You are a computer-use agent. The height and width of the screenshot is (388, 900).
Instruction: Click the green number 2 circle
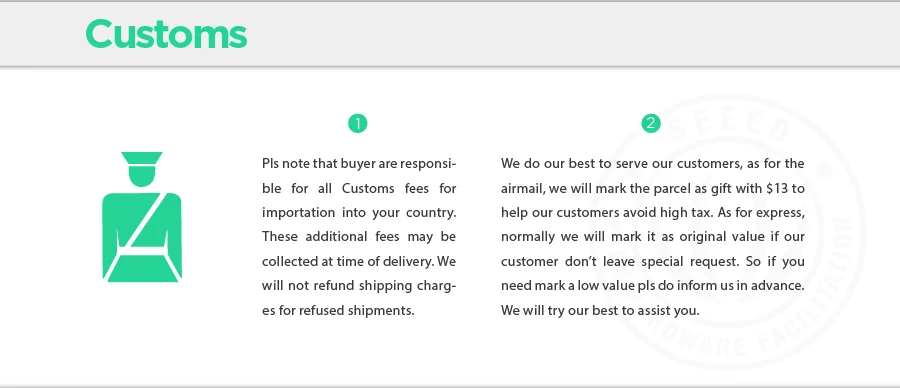[x=650, y=123]
